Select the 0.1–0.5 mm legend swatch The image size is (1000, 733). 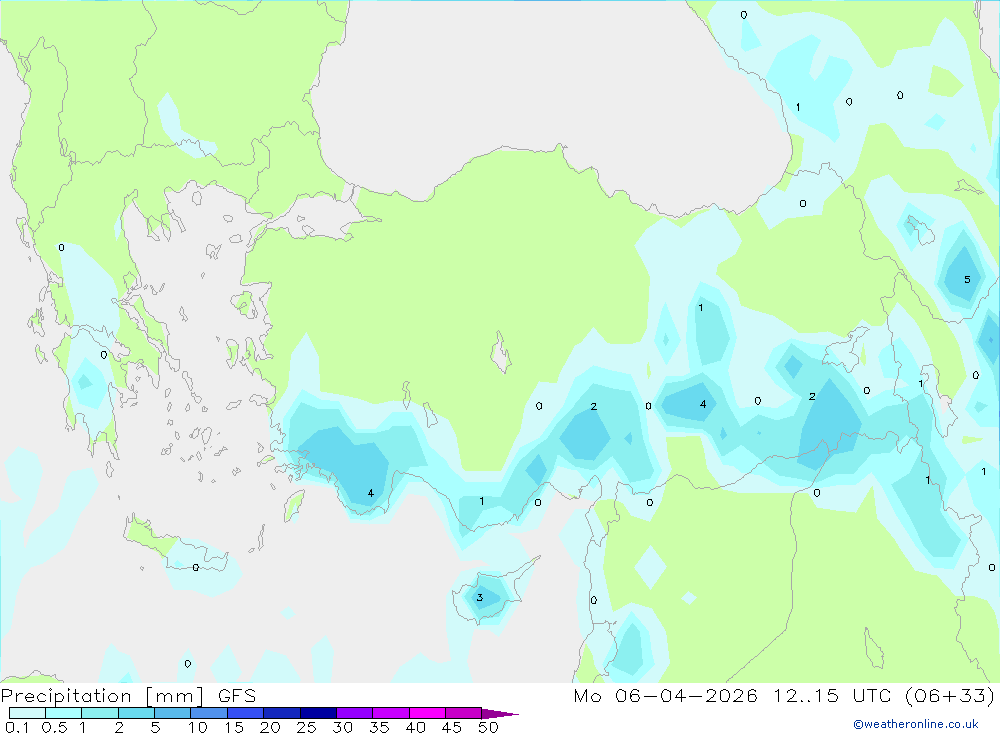pos(27,713)
